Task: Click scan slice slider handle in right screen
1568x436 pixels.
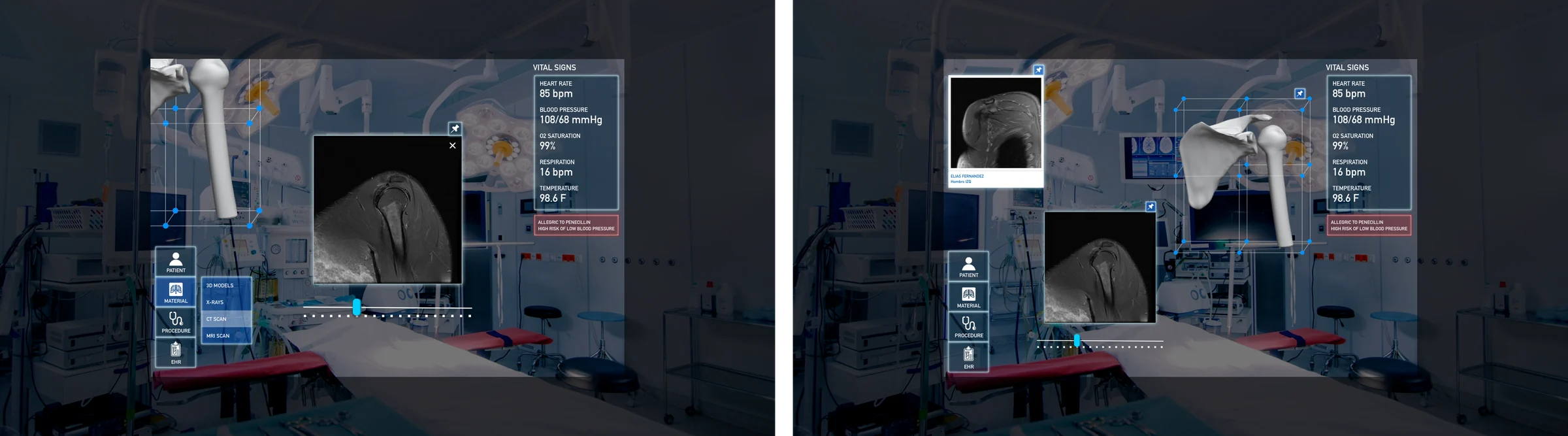Action: tap(1077, 340)
